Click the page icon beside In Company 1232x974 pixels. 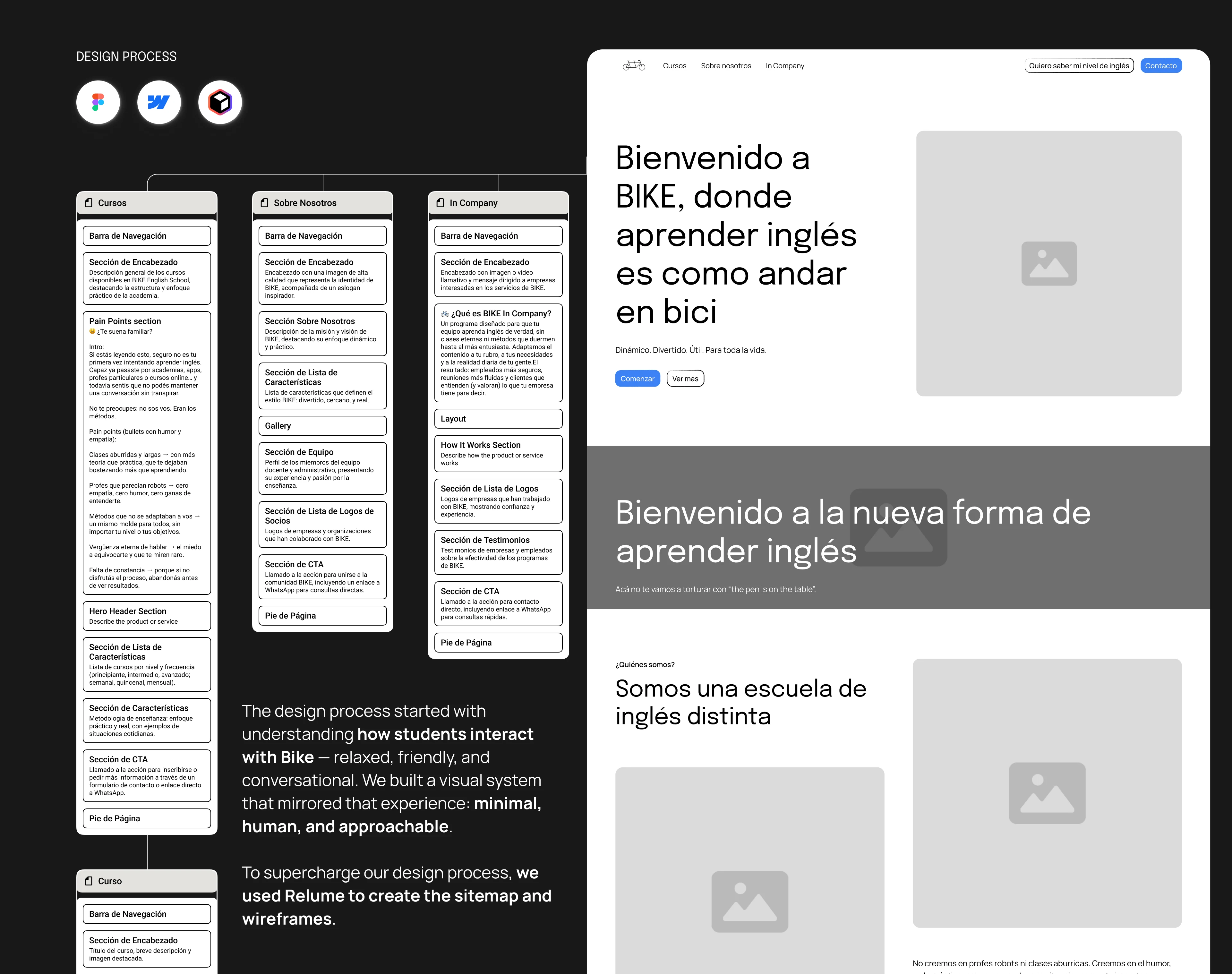(x=440, y=203)
